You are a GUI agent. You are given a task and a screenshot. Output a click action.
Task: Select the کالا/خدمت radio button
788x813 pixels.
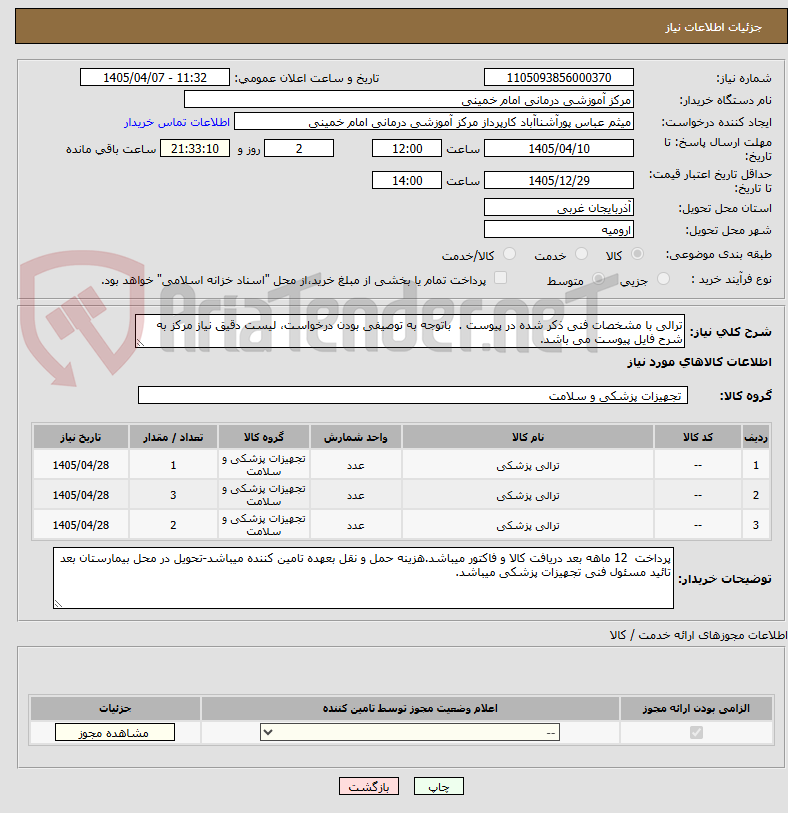point(510,254)
